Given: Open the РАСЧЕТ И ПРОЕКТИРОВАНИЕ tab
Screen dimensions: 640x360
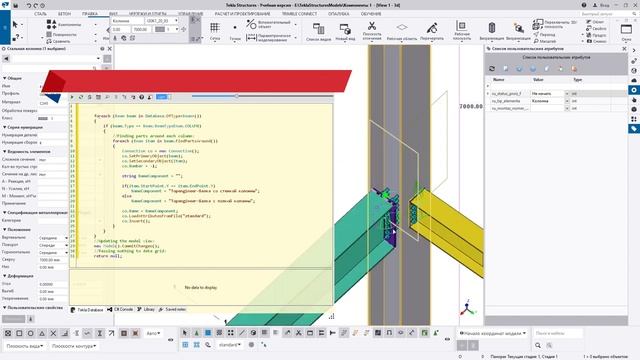Looking at the screenshot, I should click(242, 13).
